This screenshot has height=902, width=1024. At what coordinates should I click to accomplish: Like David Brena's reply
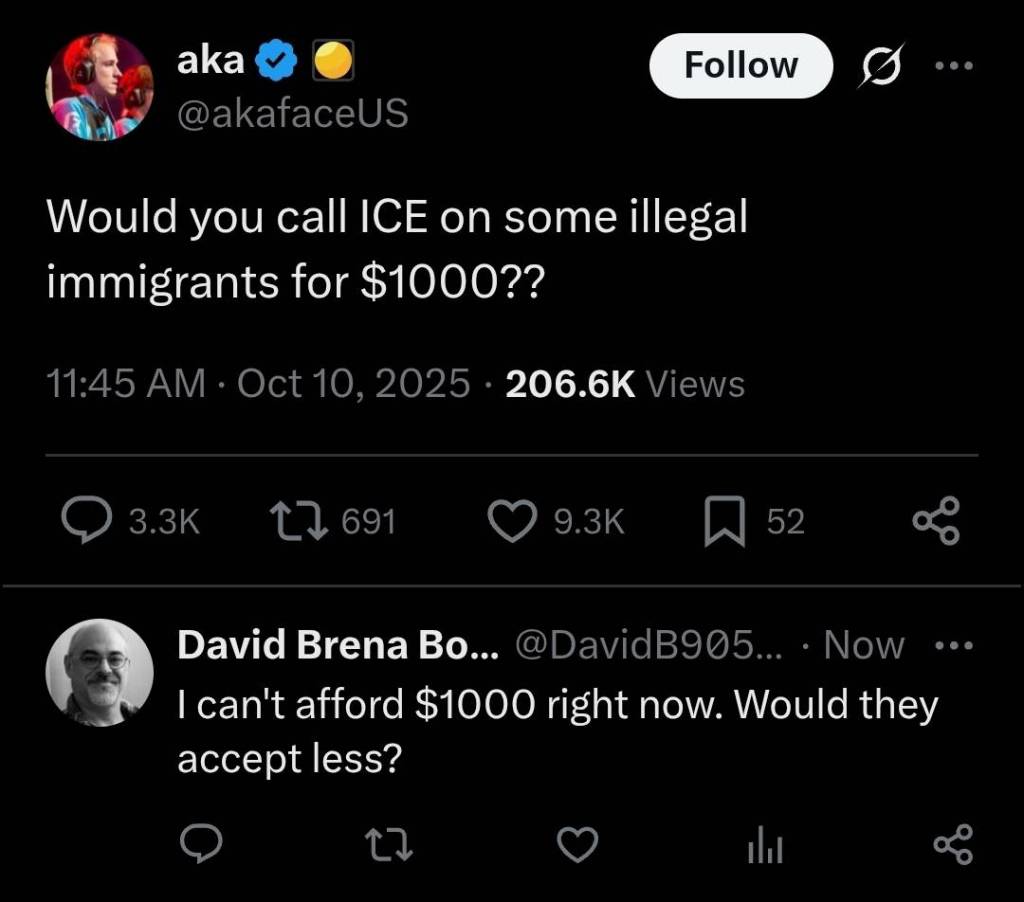pyautogui.click(x=578, y=846)
